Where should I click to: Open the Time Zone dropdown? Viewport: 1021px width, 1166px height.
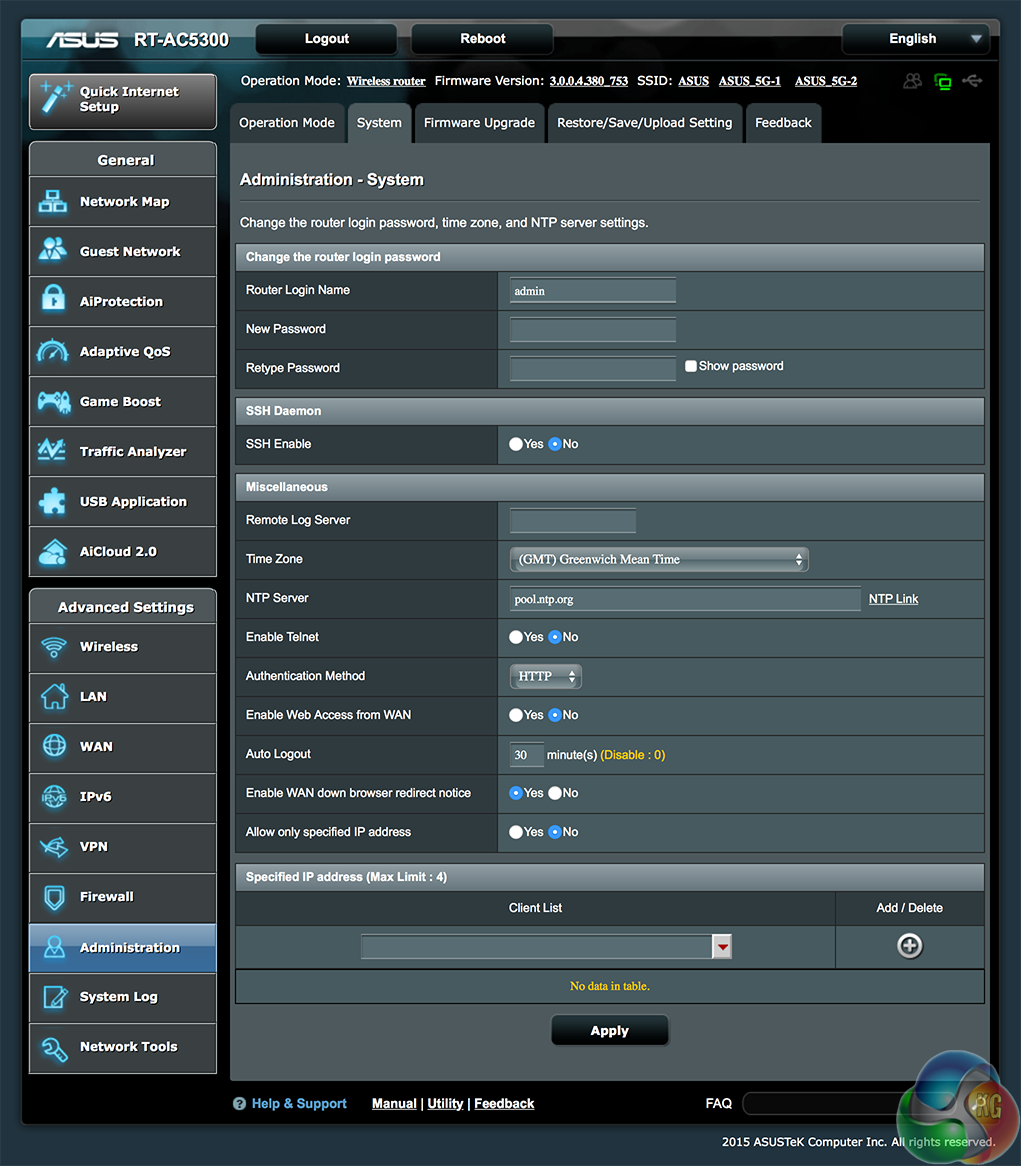pyautogui.click(x=659, y=559)
